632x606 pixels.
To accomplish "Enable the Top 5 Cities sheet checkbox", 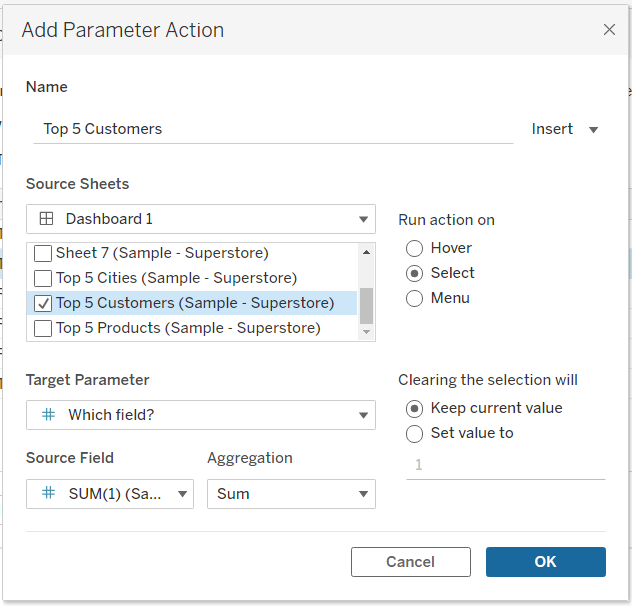I will (43, 278).
